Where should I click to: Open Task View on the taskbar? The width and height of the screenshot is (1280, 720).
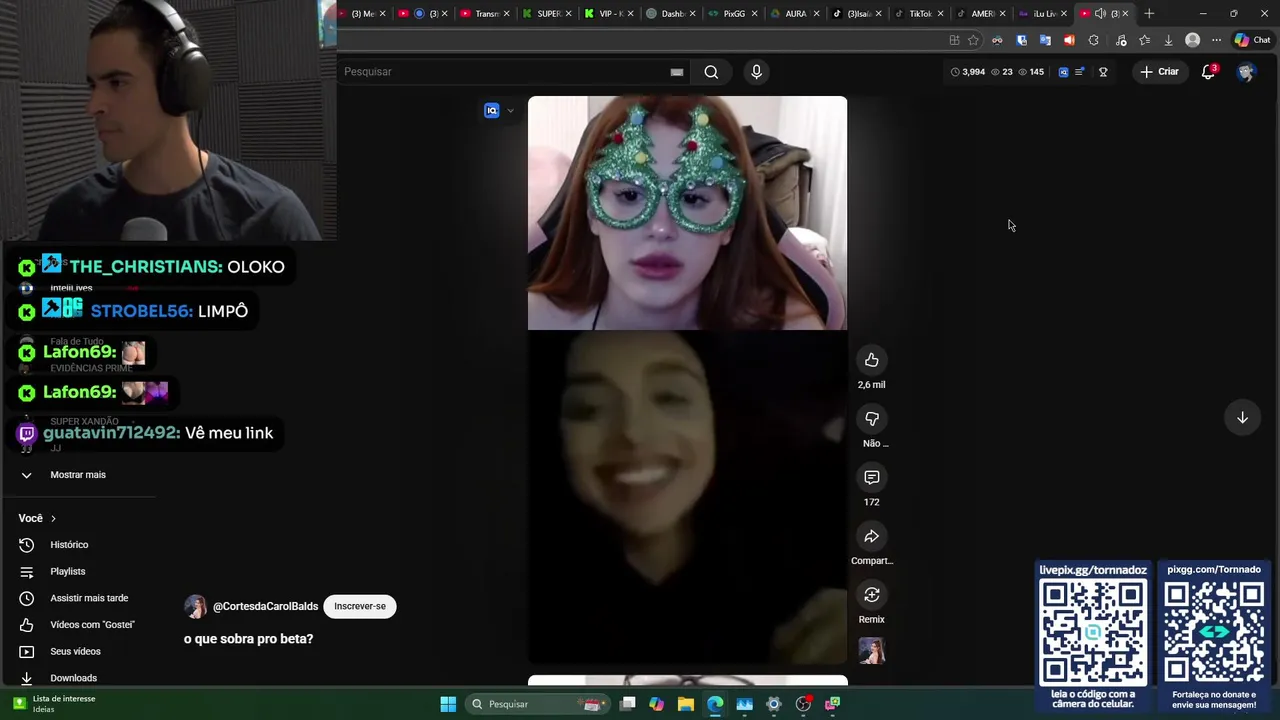click(628, 704)
